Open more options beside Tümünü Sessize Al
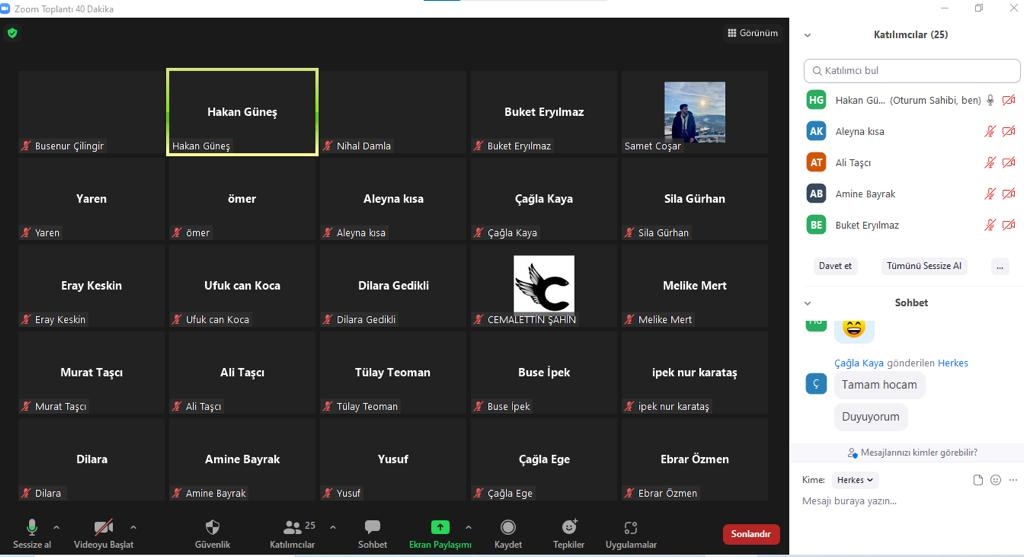The image size is (1024, 557). tap(999, 266)
